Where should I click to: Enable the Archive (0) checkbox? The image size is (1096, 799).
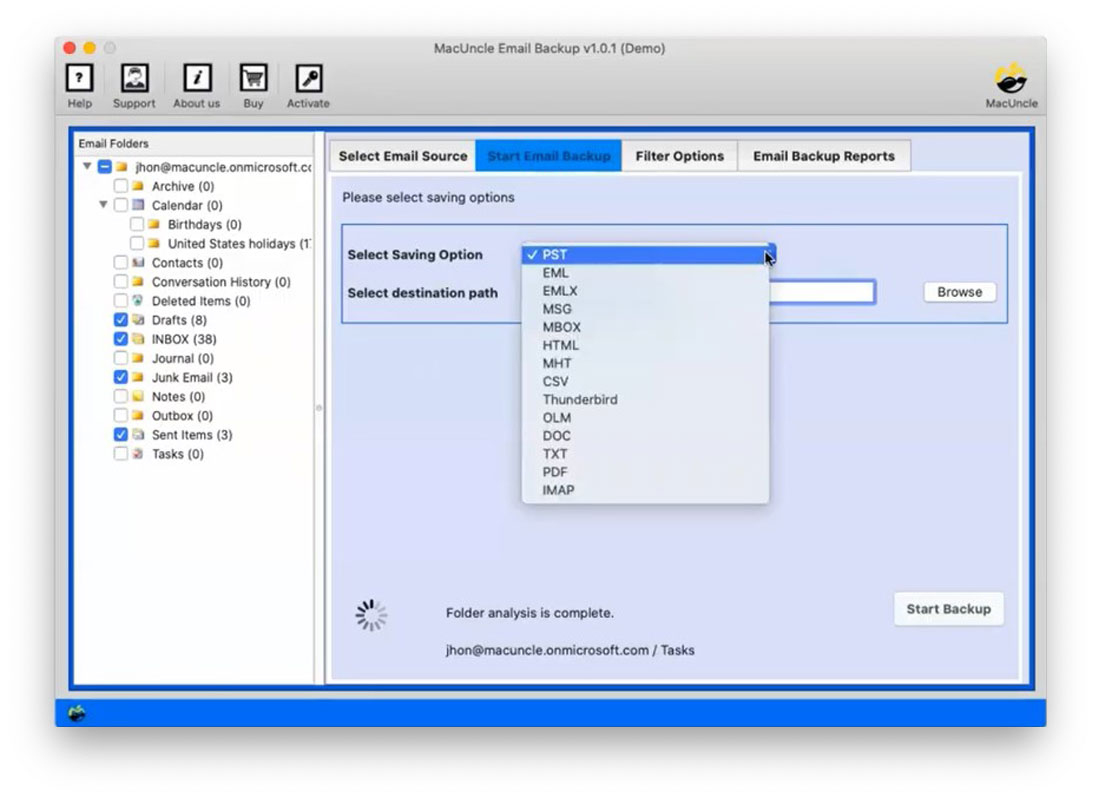pyautogui.click(x=120, y=186)
